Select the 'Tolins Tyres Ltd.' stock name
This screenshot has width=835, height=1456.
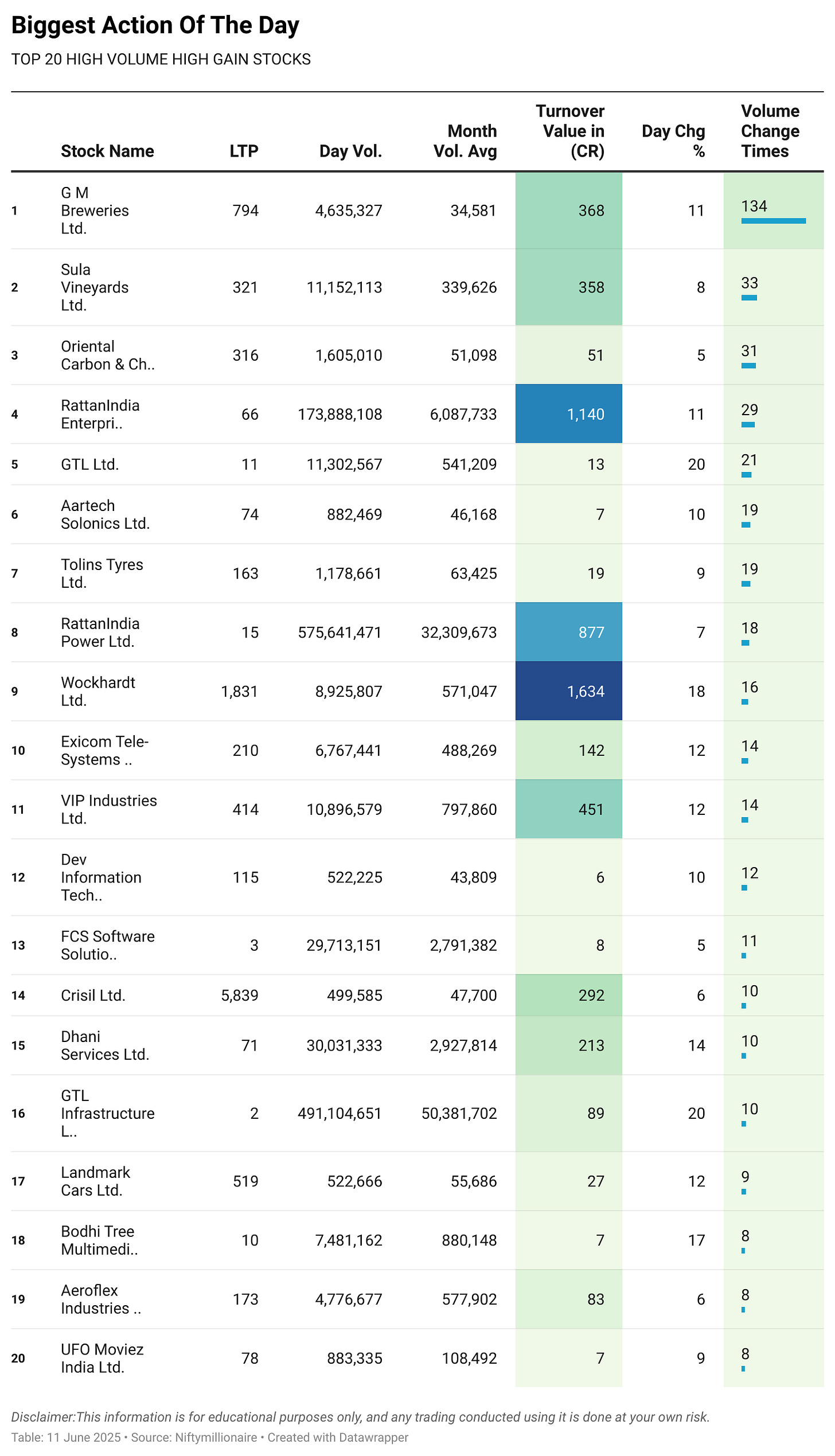point(102,573)
